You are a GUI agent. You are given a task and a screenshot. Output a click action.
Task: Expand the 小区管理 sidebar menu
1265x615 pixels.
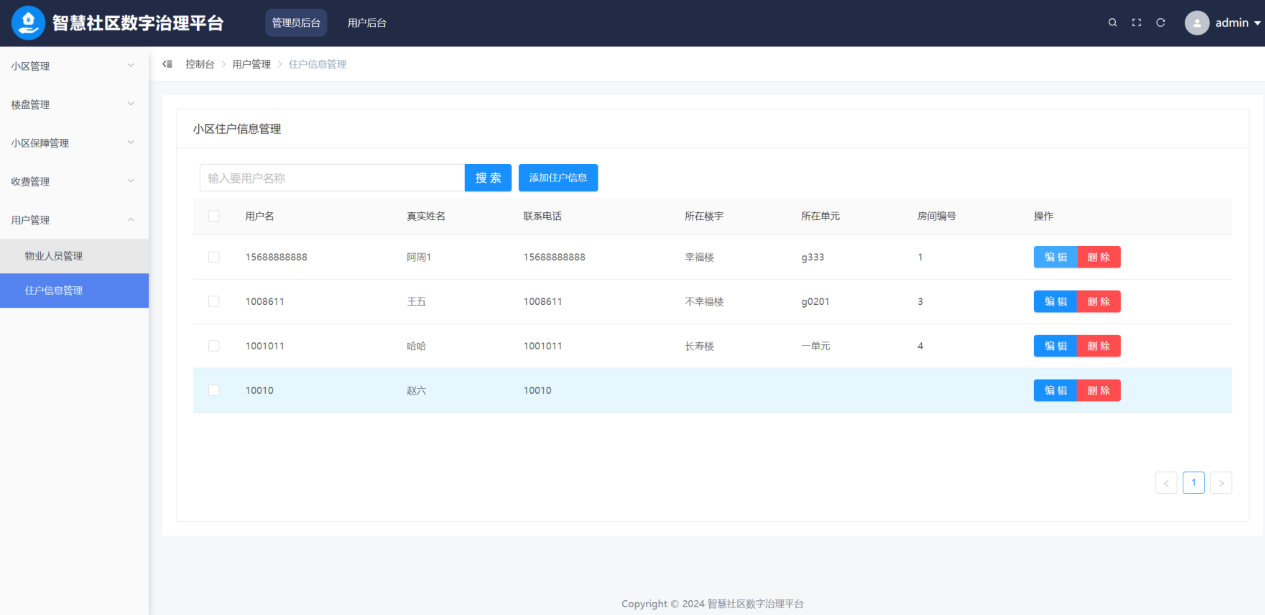click(74, 66)
